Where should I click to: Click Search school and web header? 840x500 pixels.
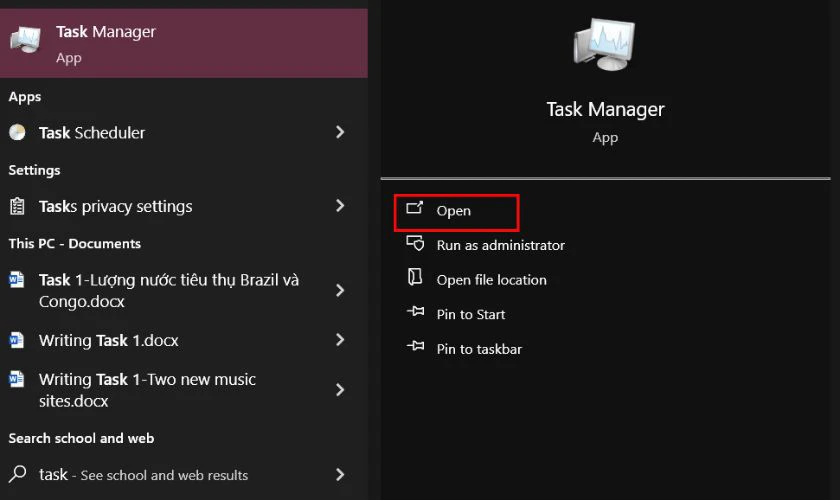(x=81, y=438)
